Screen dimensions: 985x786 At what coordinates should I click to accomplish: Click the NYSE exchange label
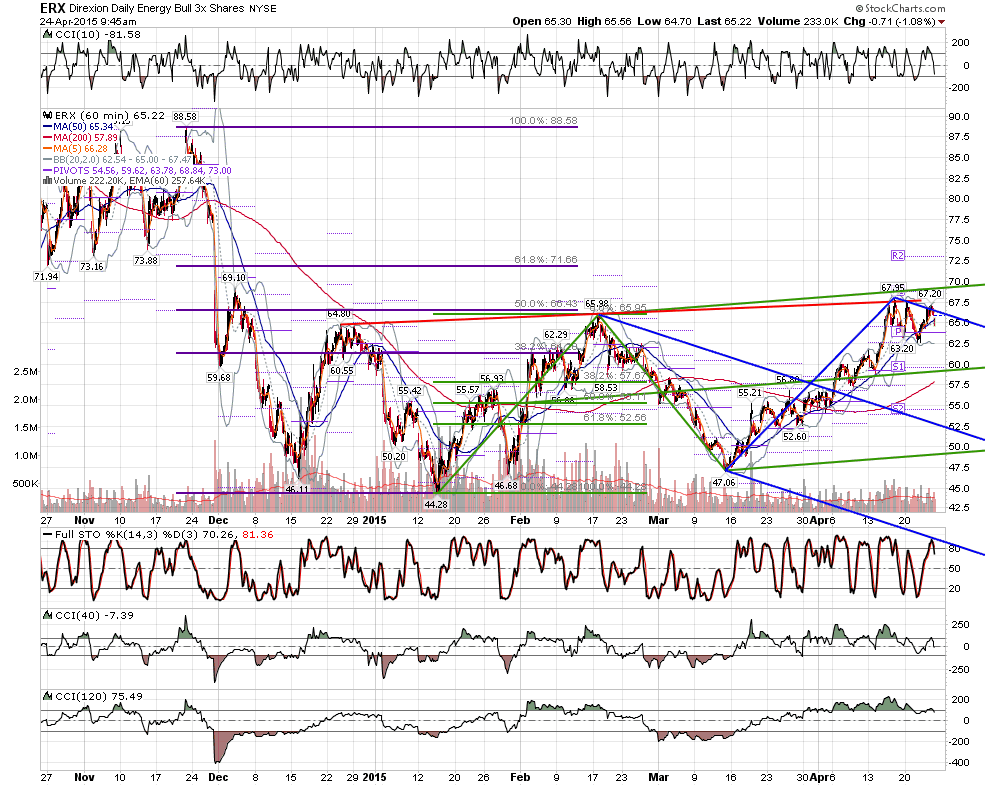click(x=263, y=9)
